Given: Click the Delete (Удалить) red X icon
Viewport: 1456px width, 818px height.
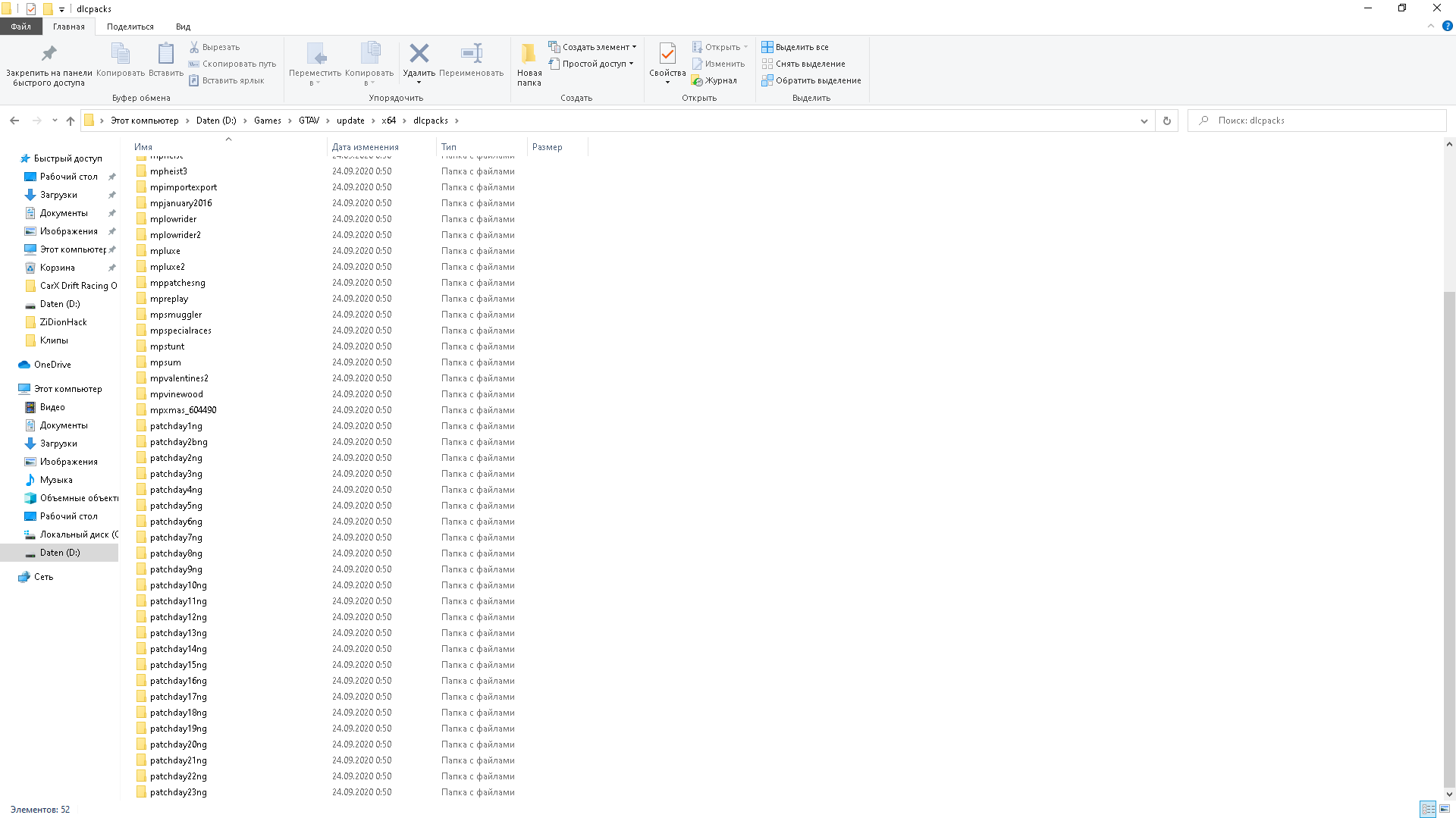Looking at the screenshot, I should pos(419,54).
